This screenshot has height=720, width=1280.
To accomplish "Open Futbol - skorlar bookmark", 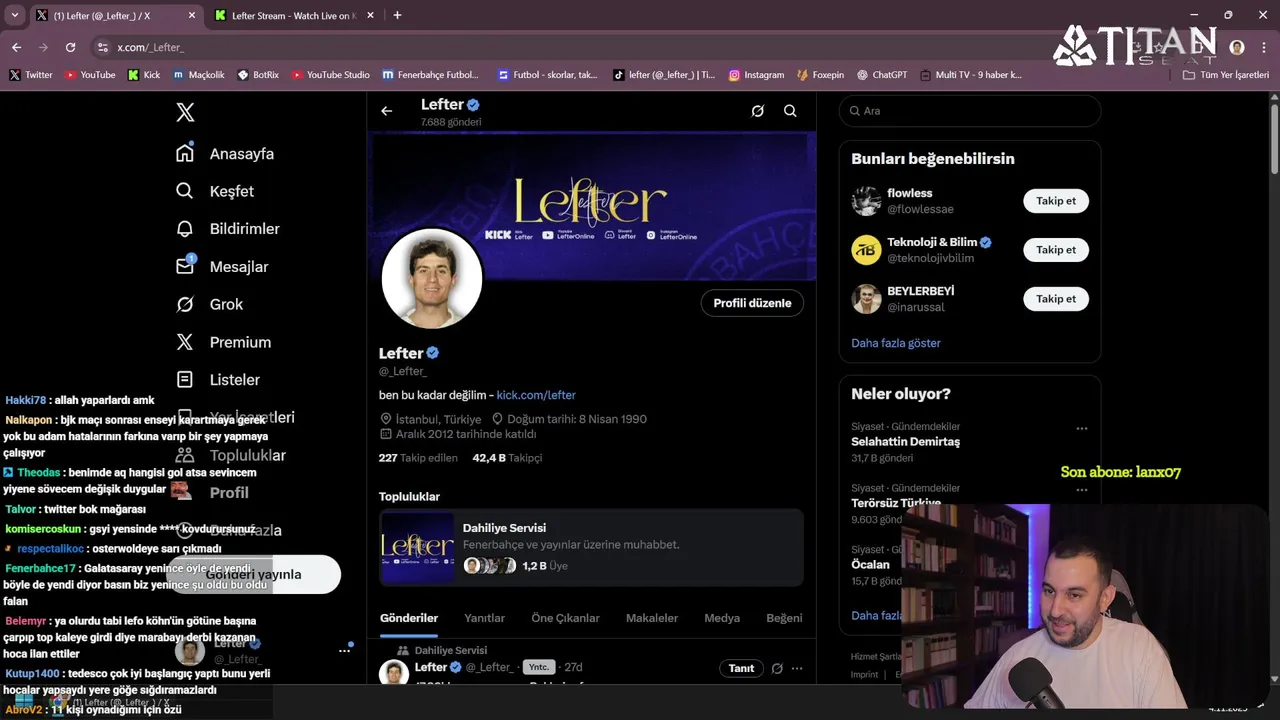I will (x=548, y=75).
